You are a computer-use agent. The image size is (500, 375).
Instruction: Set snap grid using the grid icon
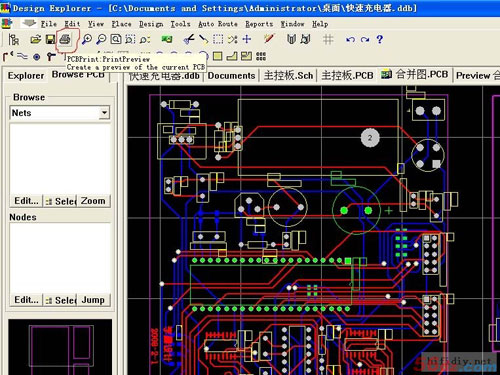[x=328, y=40]
